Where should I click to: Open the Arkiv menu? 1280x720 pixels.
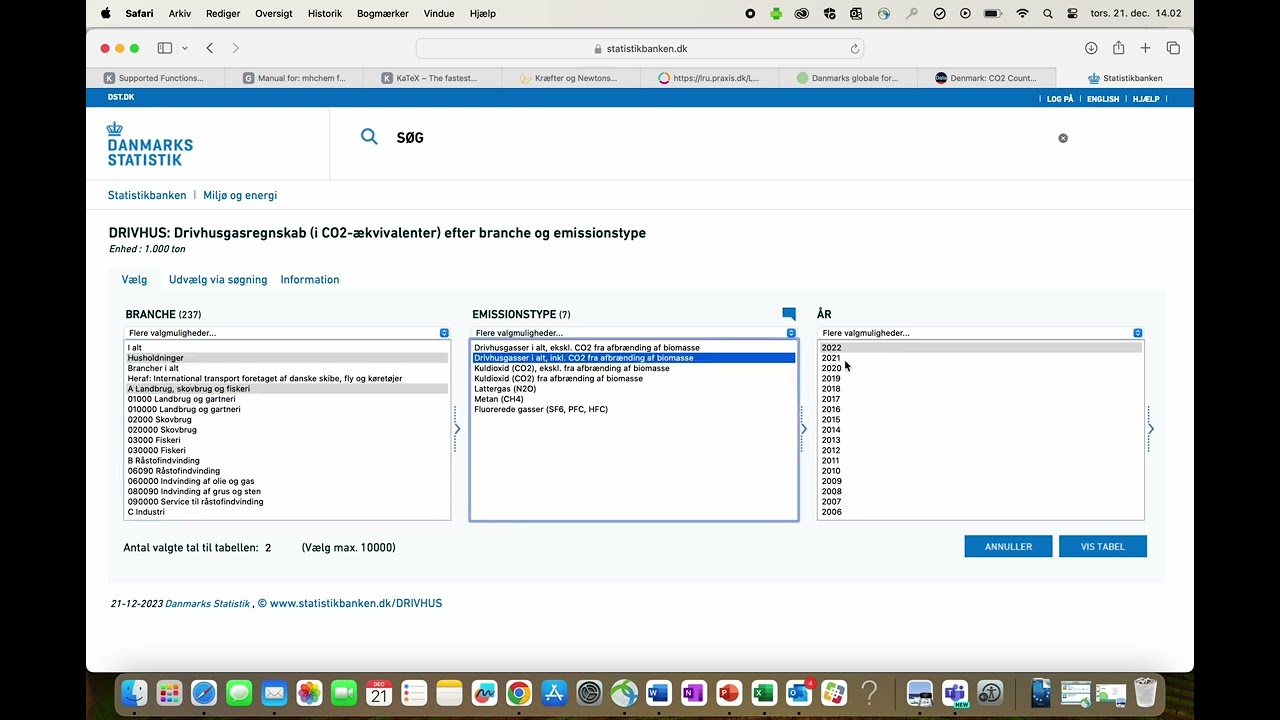pos(180,14)
